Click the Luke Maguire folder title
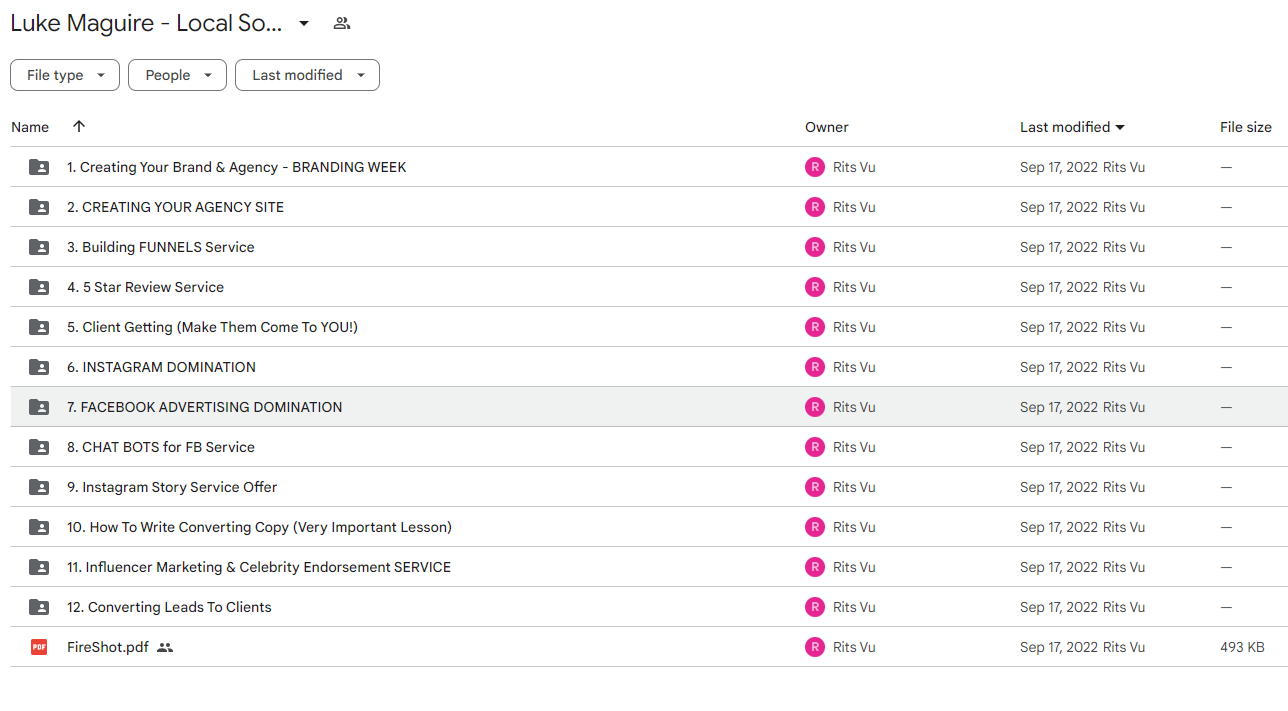 tap(146, 23)
